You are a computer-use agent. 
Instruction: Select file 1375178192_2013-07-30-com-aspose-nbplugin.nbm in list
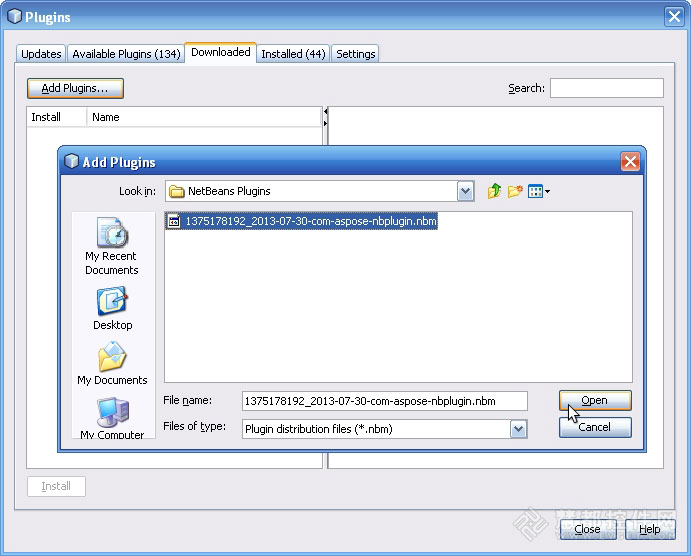(x=302, y=221)
